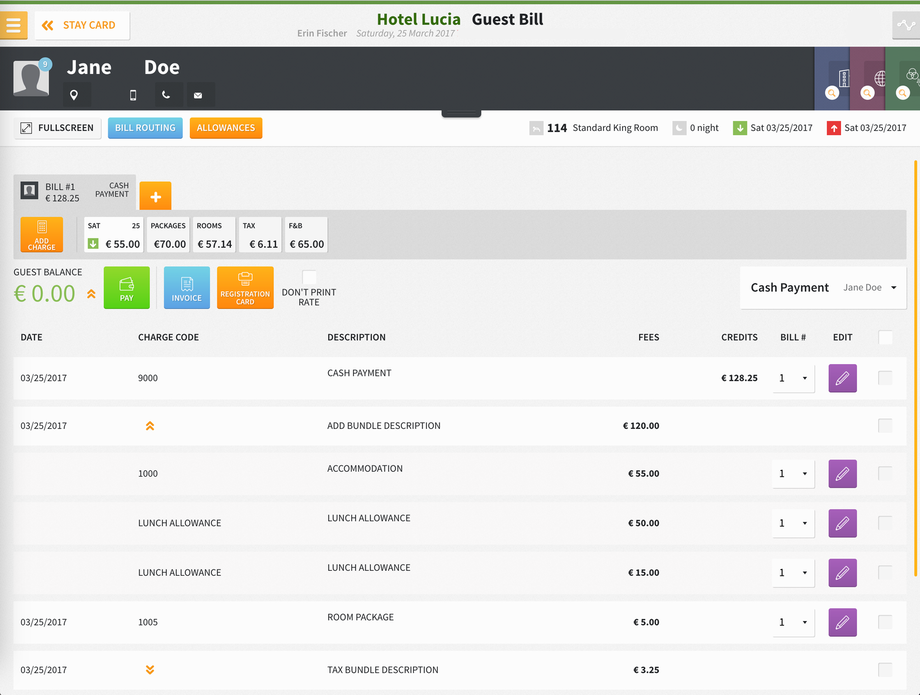This screenshot has width=920, height=695.
Task: Click the green Pay button
Action: click(x=127, y=287)
